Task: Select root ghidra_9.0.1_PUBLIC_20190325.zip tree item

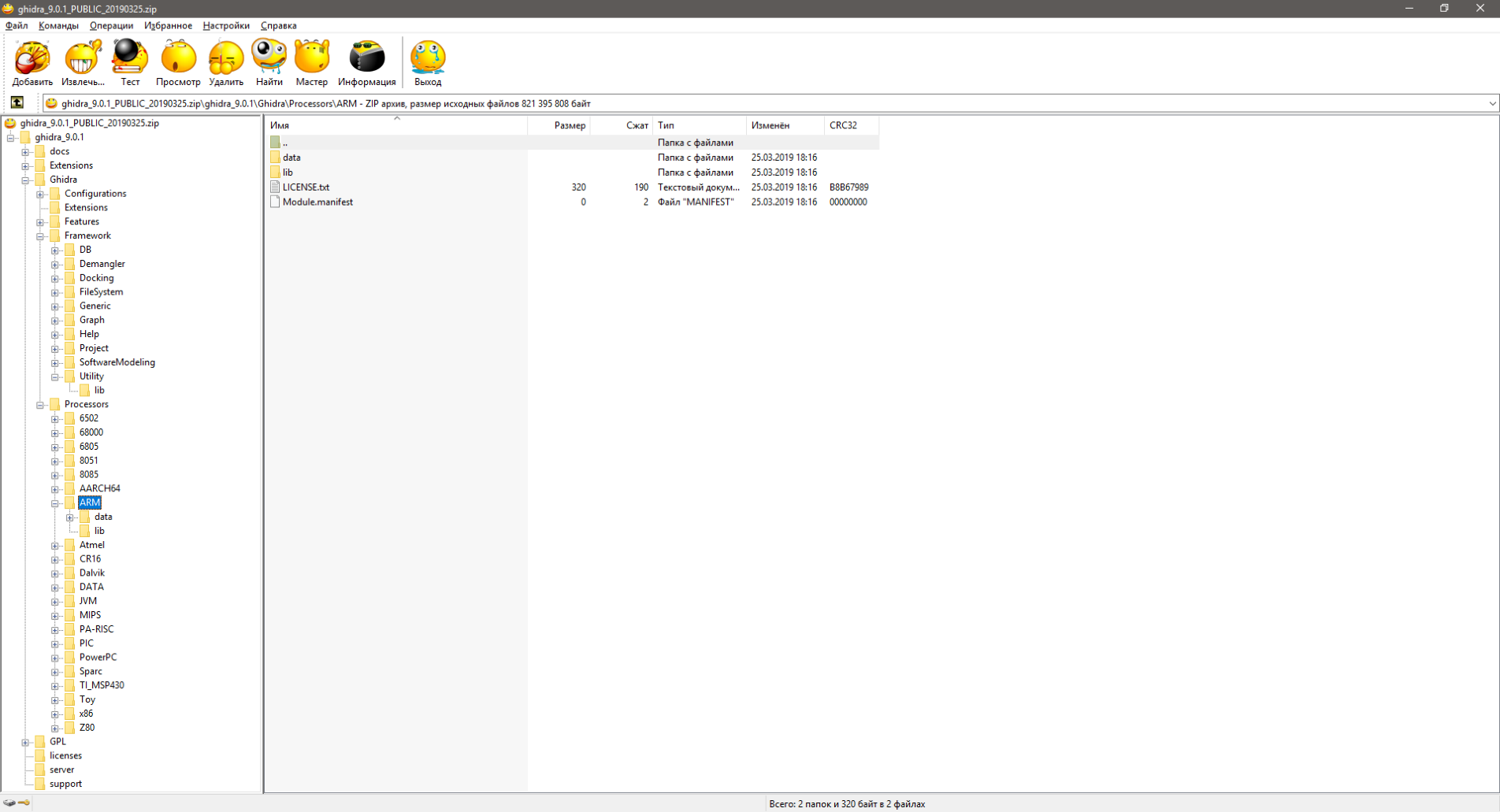Action: tap(89, 124)
